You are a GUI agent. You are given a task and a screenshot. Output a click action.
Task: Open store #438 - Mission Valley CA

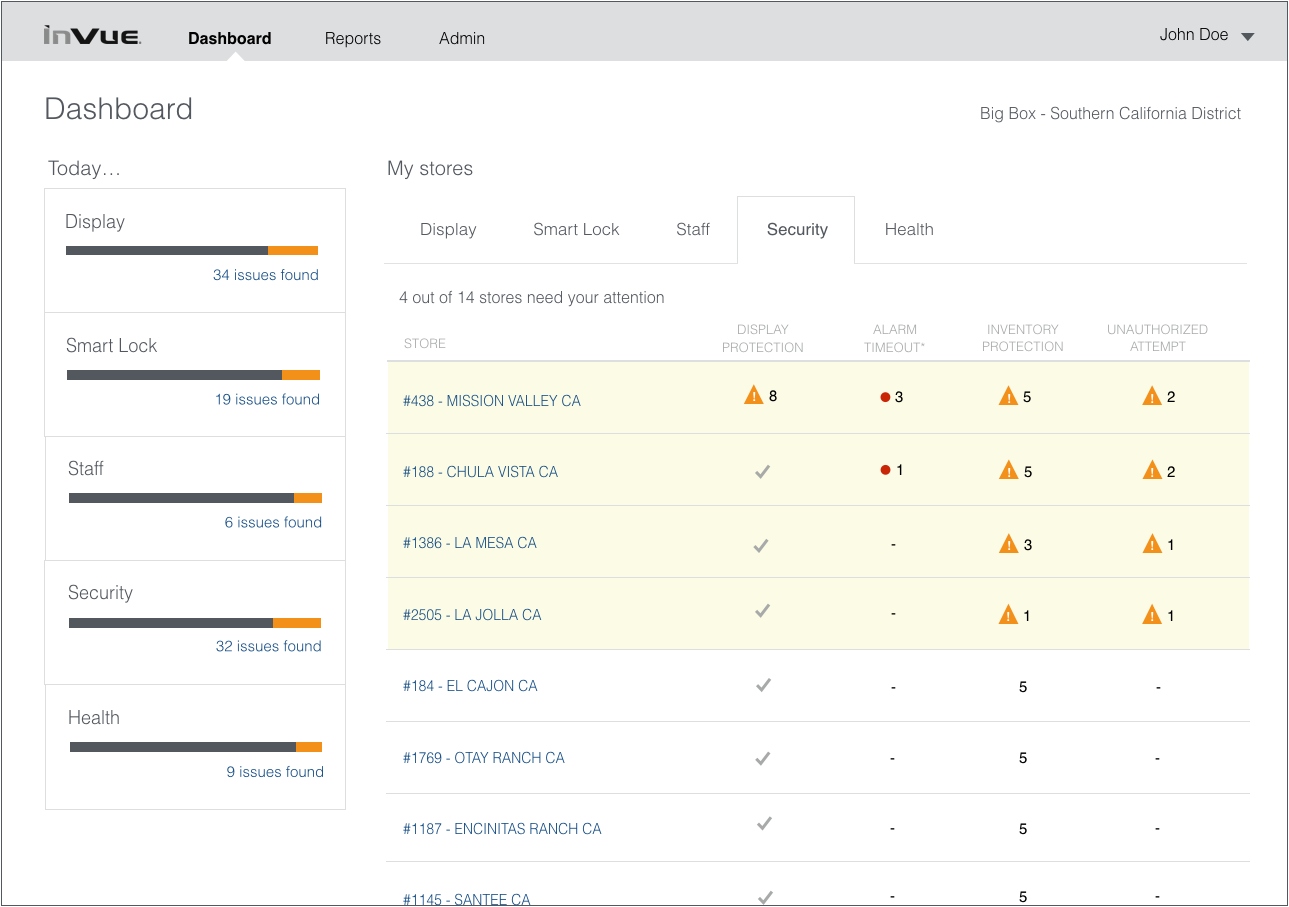[x=492, y=400]
